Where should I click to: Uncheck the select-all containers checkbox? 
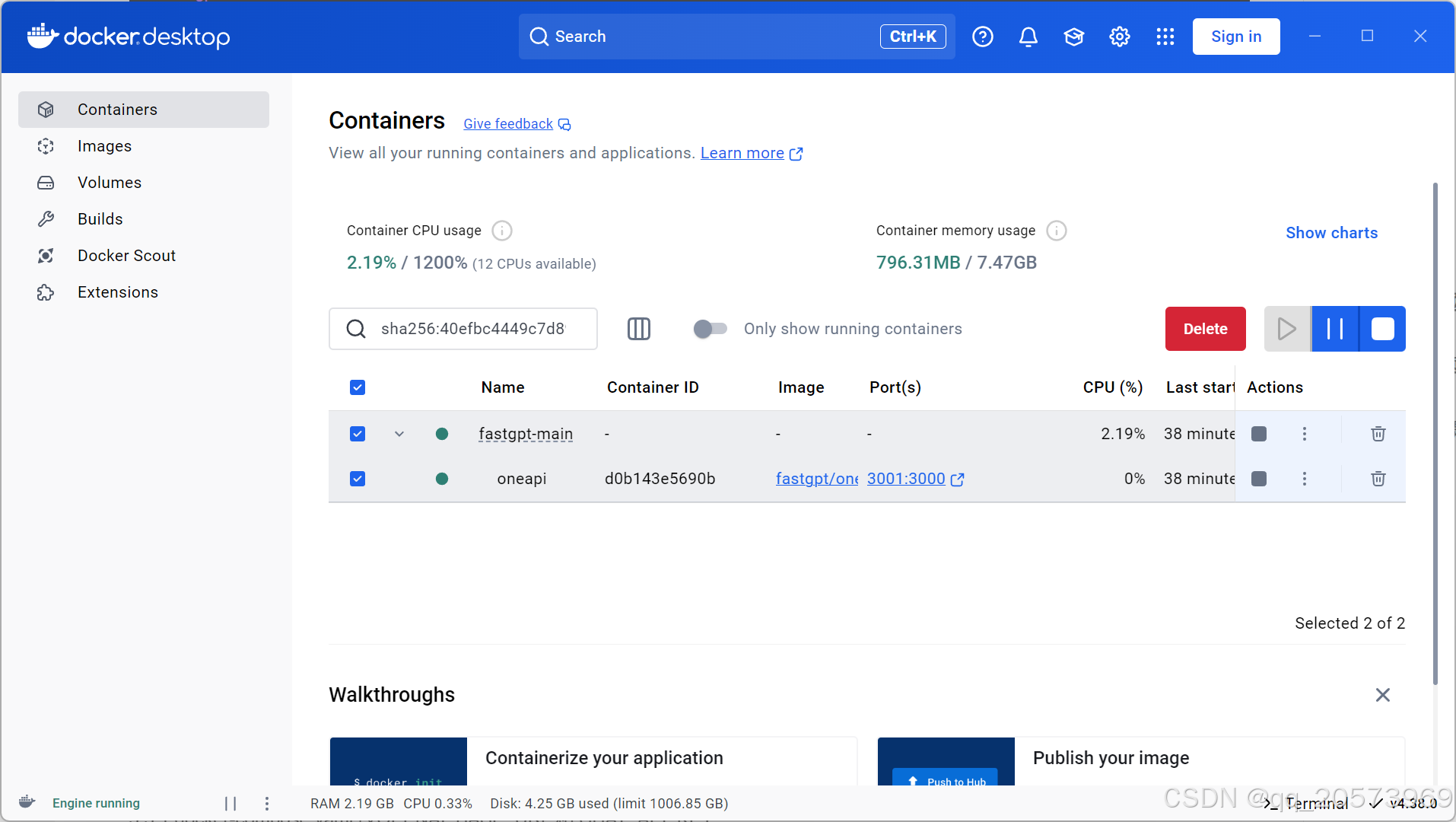[x=357, y=387]
